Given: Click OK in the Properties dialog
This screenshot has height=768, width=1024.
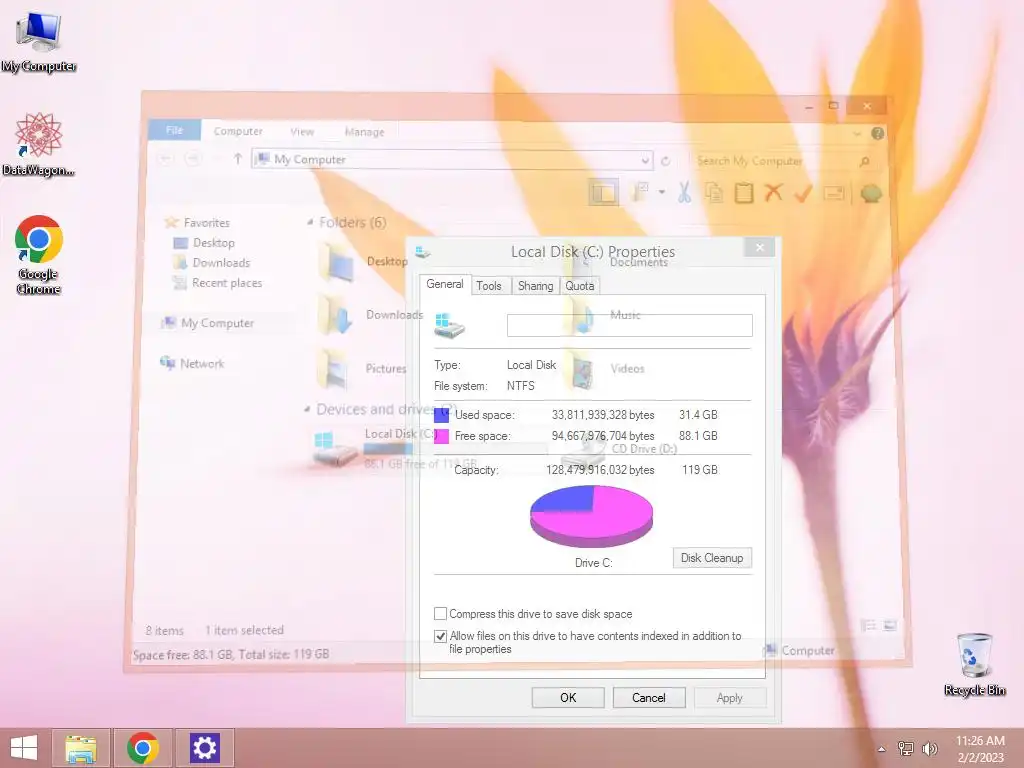Looking at the screenshot, I should point(568,697).
